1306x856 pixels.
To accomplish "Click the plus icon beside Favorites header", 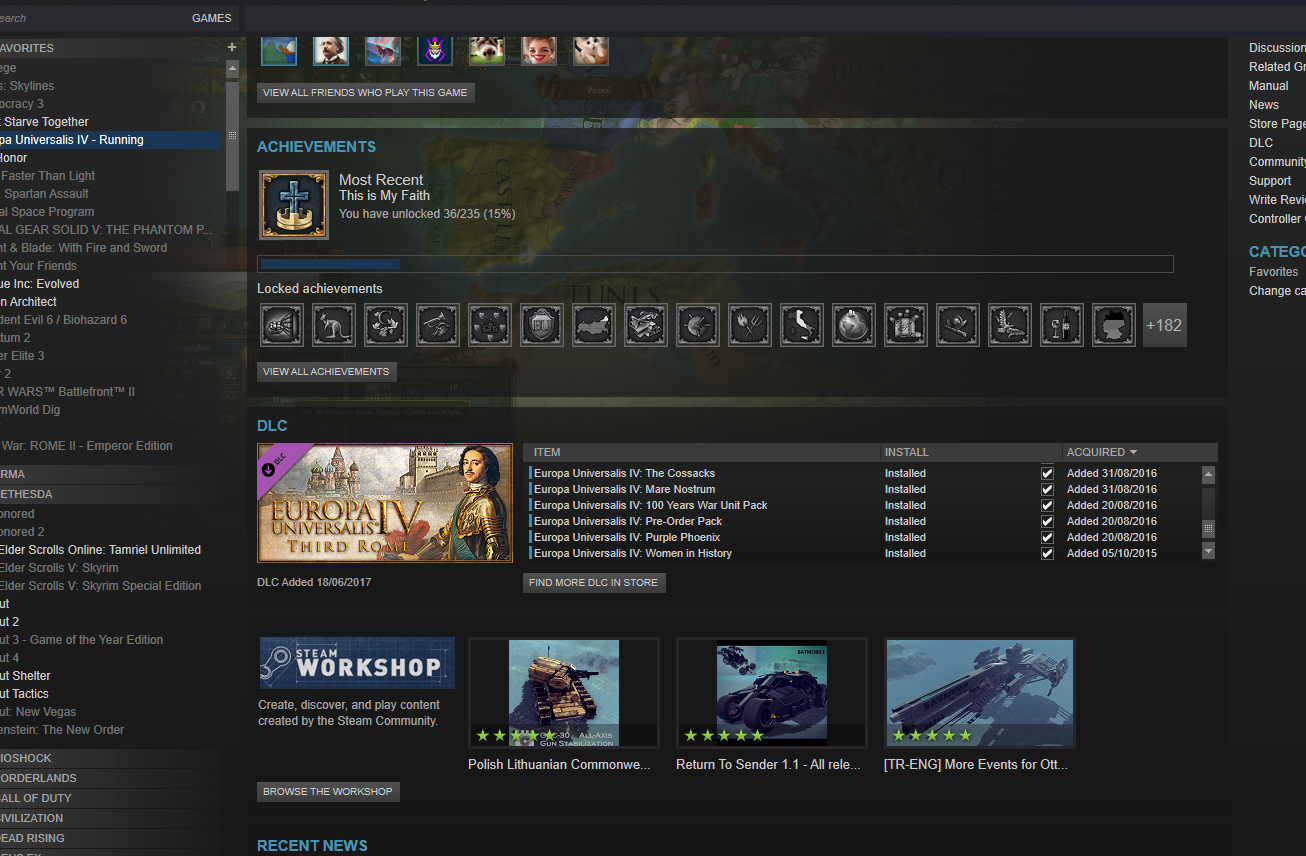I will tap(232, 47).
